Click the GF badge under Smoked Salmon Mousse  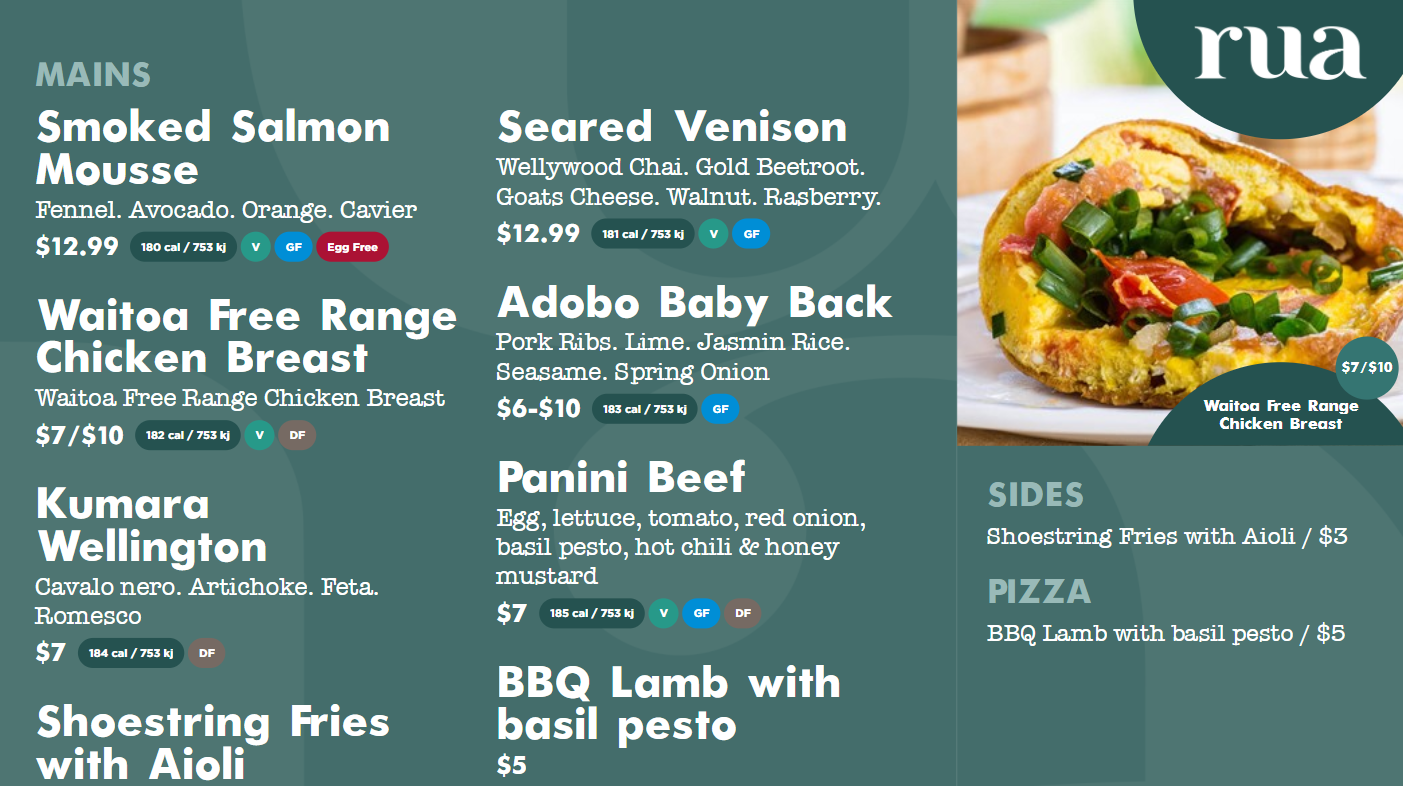[x=294, y=247]
